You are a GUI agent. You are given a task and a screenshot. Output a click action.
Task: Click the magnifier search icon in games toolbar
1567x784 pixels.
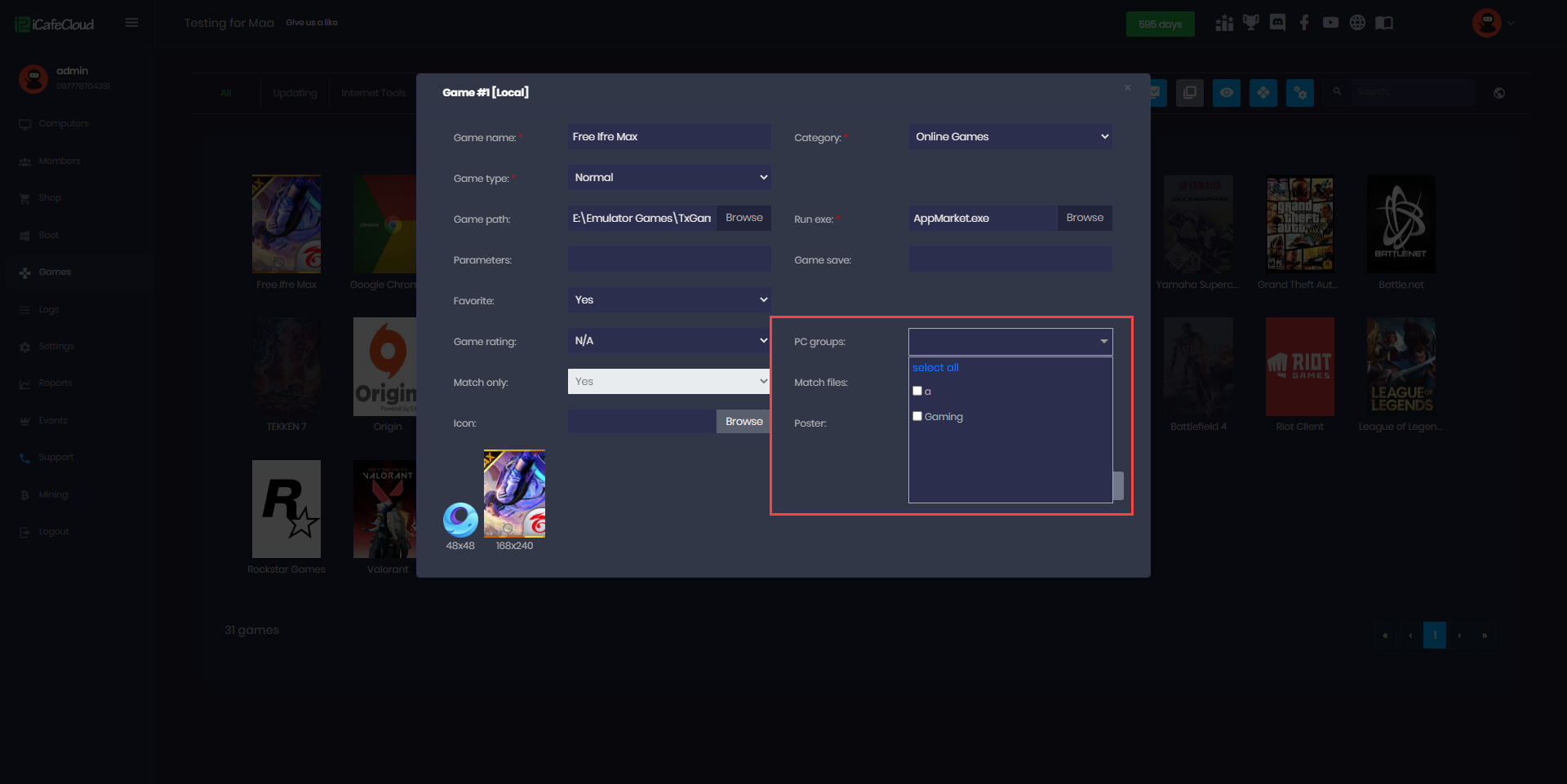1337,92
